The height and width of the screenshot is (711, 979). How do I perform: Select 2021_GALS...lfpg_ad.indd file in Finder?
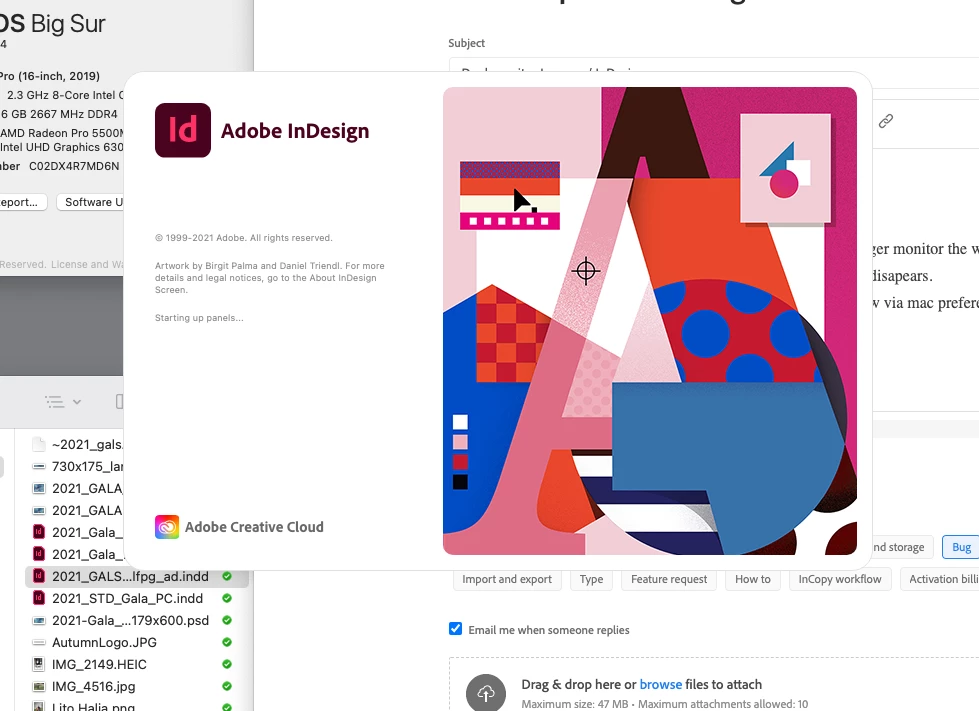tap(137, 577)
